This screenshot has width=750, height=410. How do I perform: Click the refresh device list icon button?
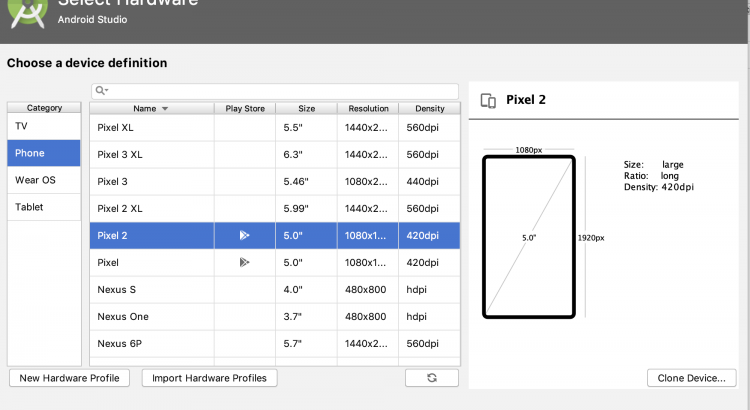coord(432,378)
